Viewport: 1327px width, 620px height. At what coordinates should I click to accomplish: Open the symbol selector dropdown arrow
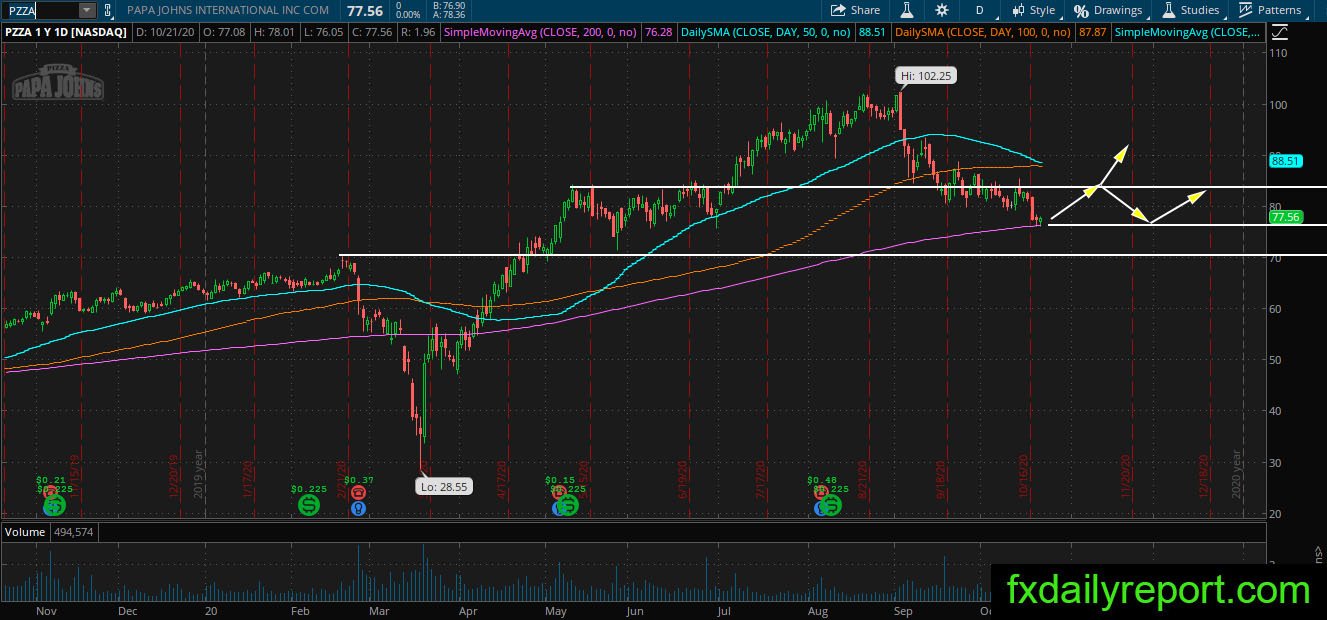pos(87,10)
